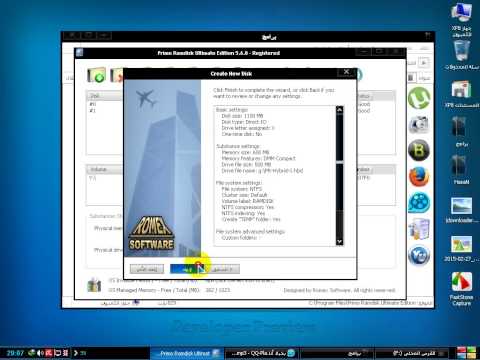The height and width of the screenshot is (360, 480).
Task: Click the volume speaker tray icon
Action: [40, 353]
